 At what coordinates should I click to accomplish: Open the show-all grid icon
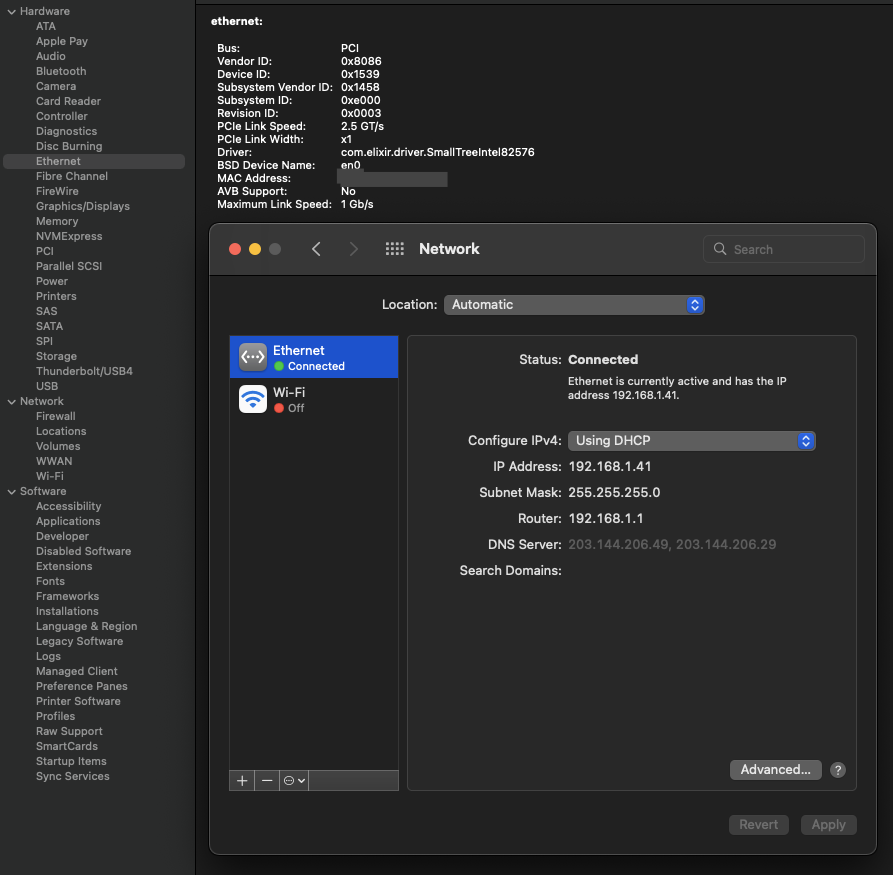pos(394,249)
